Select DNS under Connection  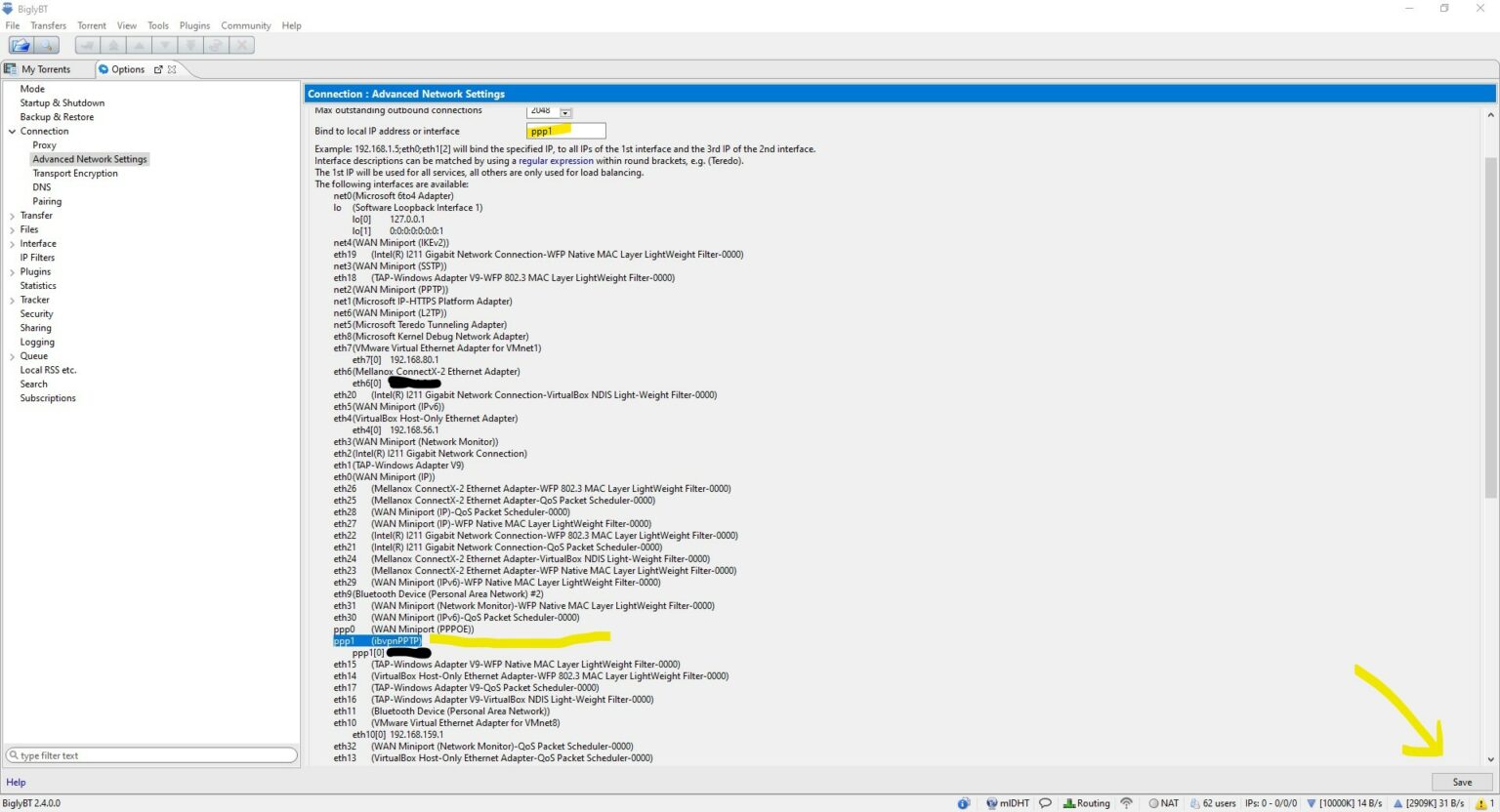[x=41, y=187]
